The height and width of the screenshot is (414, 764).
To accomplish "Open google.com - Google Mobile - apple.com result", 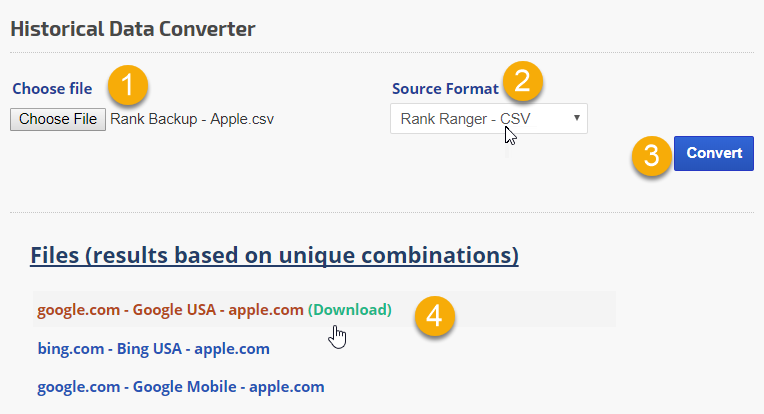I will [180, 387].
